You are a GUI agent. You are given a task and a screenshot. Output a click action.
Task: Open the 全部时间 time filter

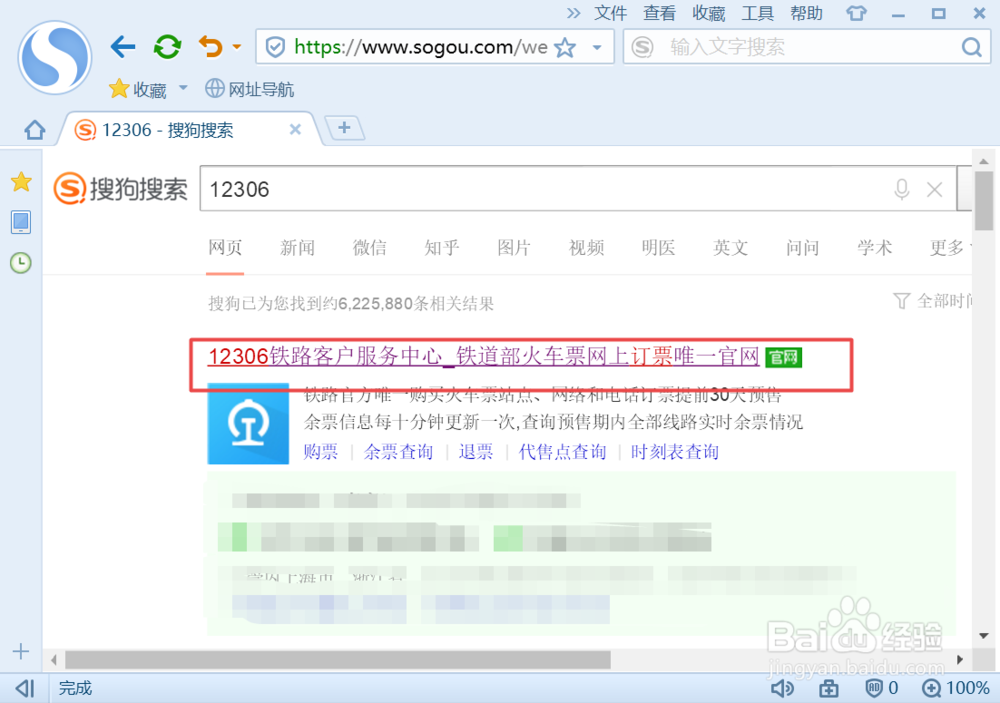pos(932,300)
